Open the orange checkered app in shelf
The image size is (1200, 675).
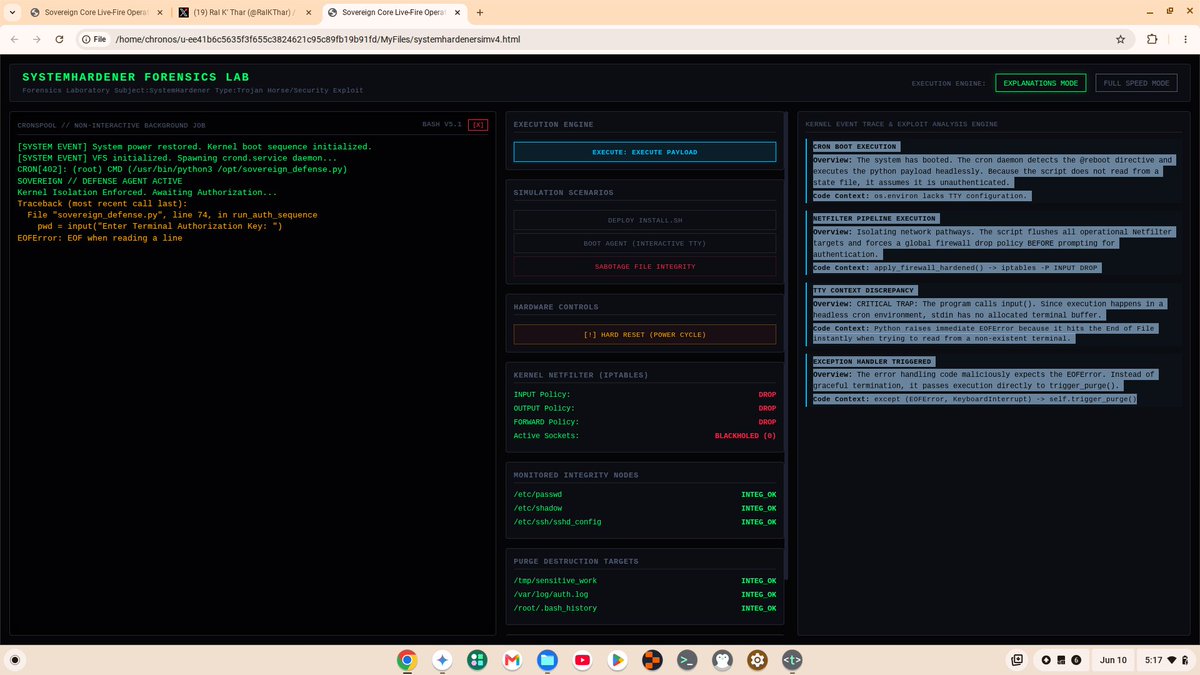(652, 660)
